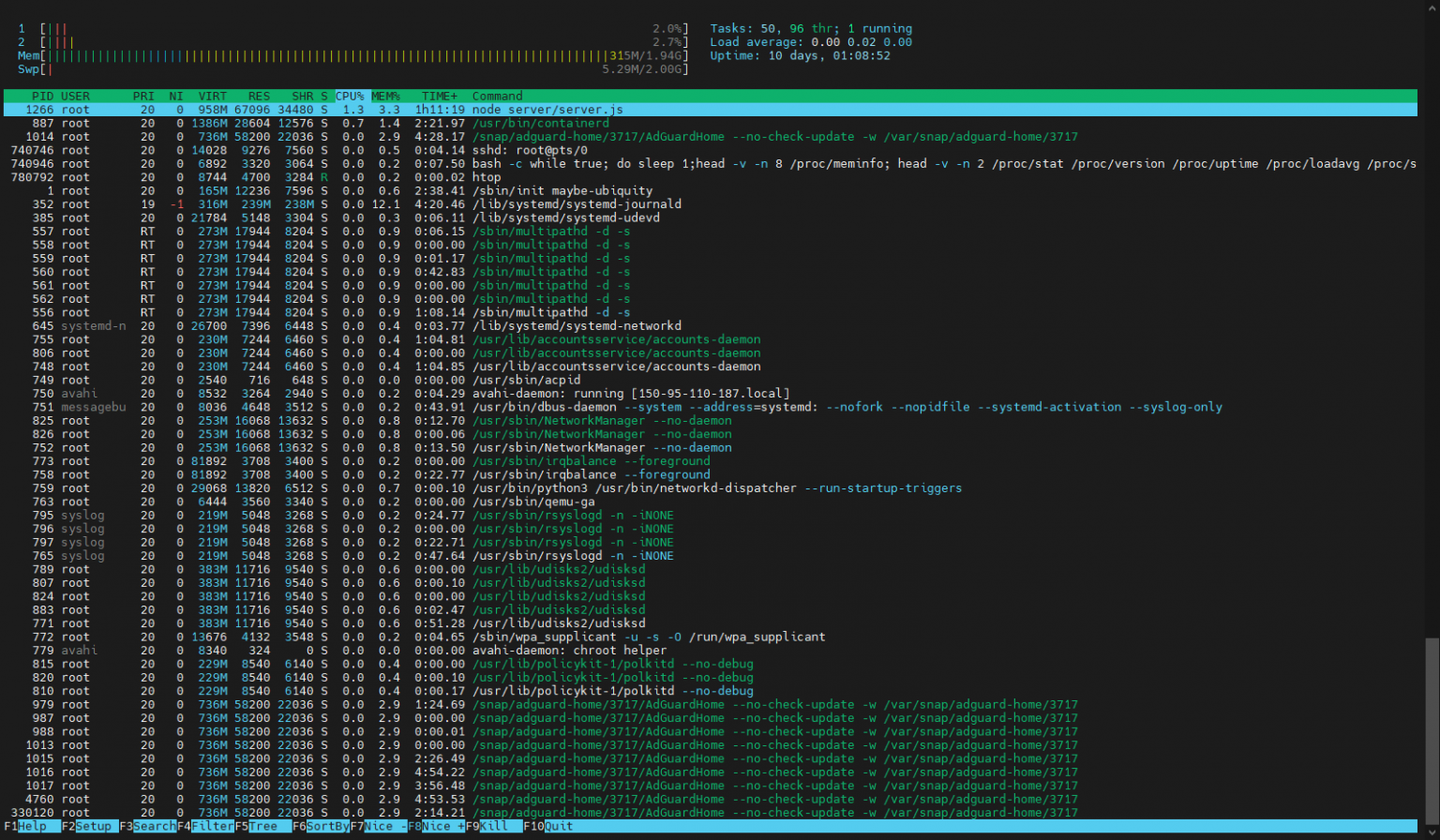Activate the F4 Filter option
Image resolution: width=1440 pixels, height=840 pixels.
(205, 826)
